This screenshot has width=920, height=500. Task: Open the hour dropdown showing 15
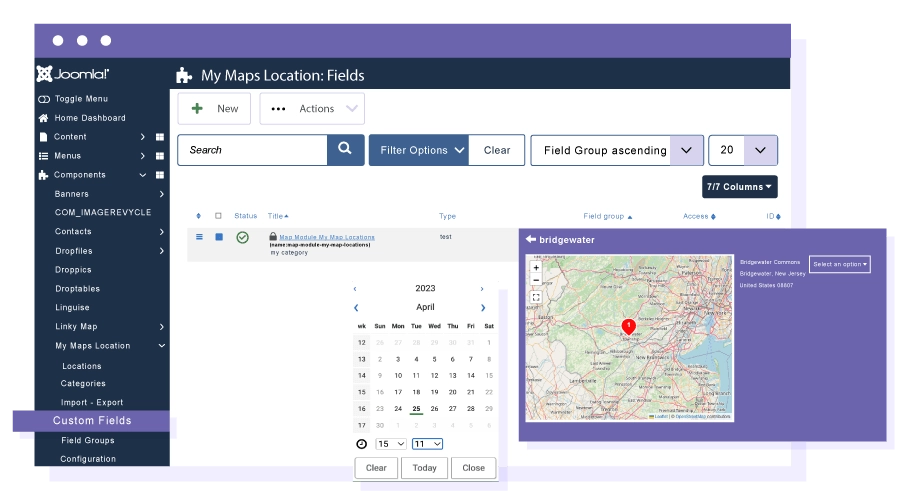click(x=391, y=444)
